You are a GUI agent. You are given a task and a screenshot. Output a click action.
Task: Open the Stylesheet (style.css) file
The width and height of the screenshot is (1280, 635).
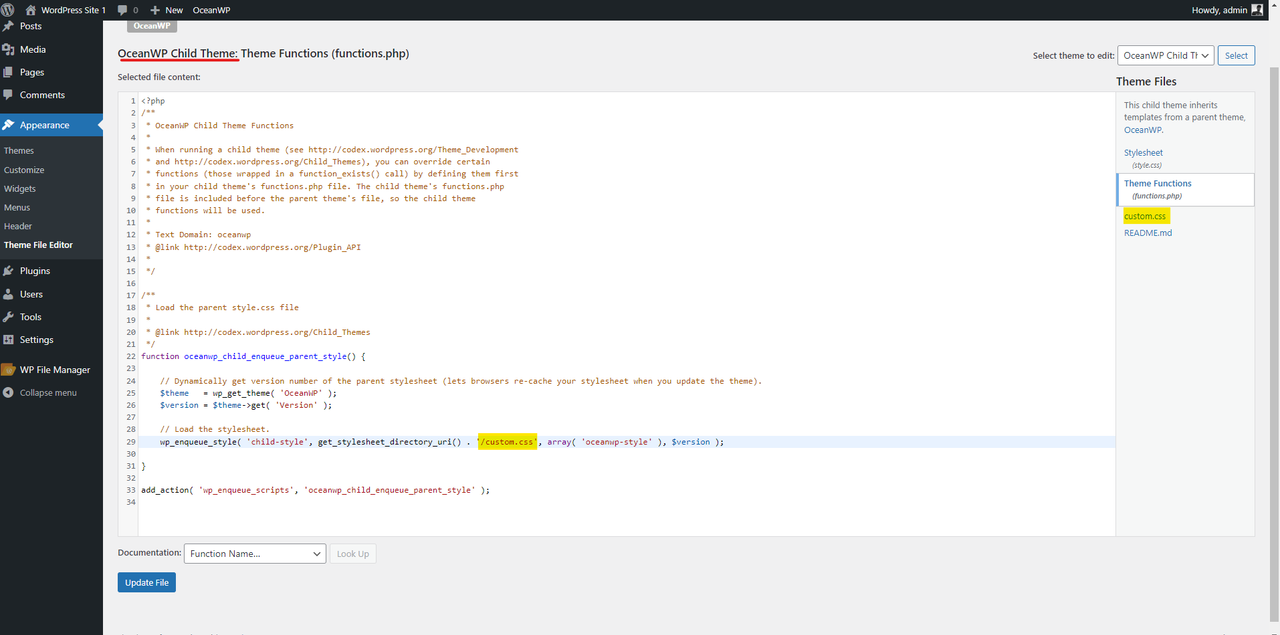click(x=1143, y=158)
